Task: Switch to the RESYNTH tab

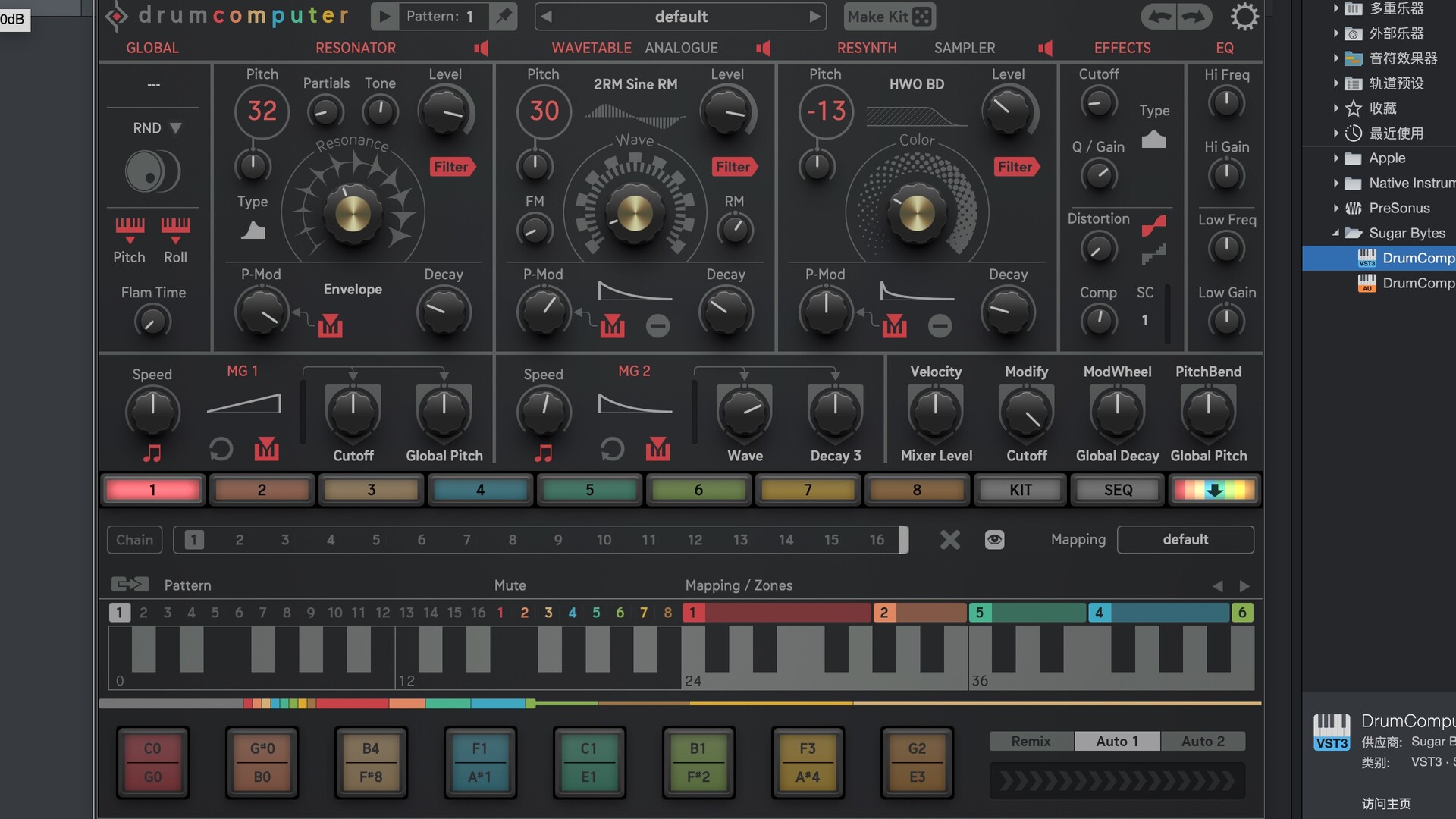Action: [x=867, y=48]
